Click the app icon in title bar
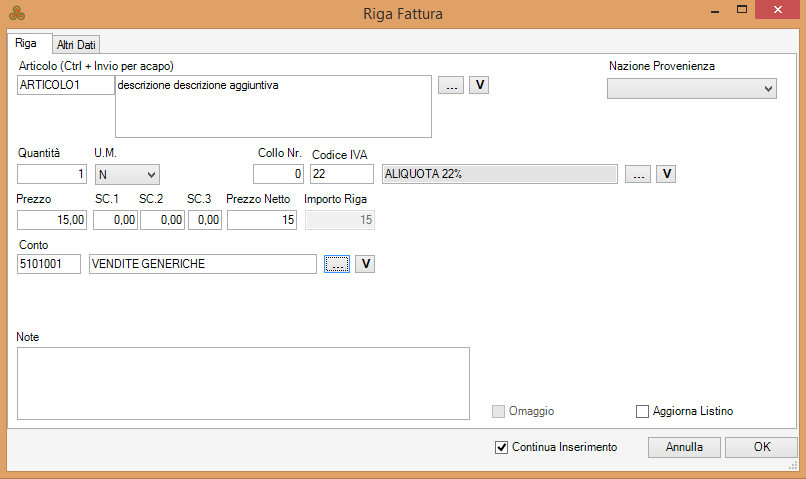806x479 pixels. tap(17, 14)
